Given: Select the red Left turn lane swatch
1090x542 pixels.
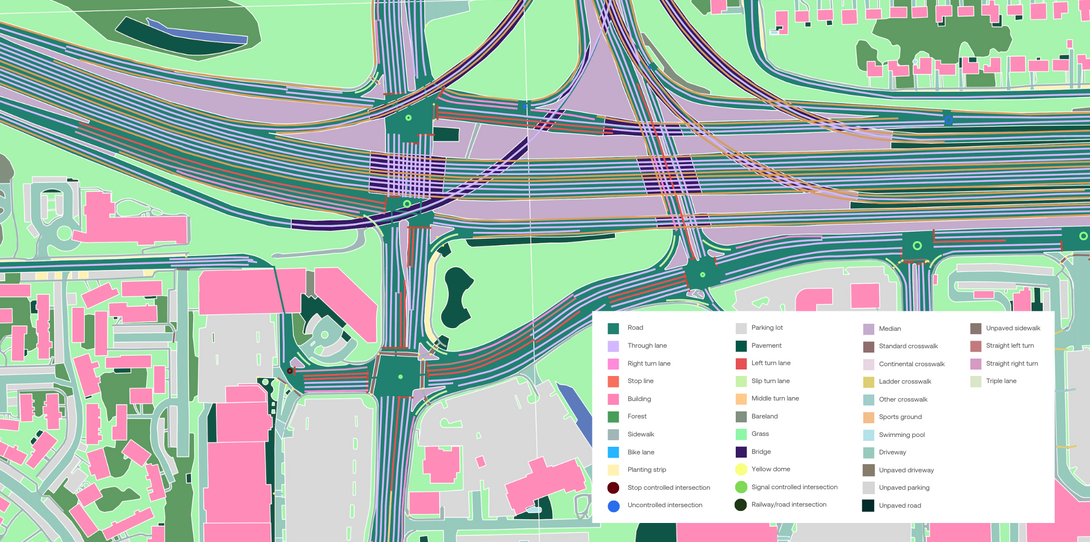Looking at the screenshot, I should (741, 363).
